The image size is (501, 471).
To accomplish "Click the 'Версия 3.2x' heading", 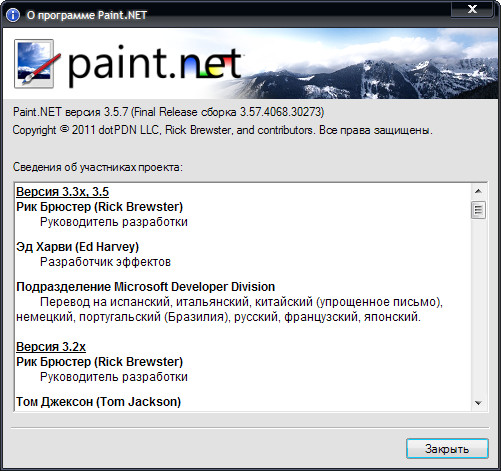I will tap(51, 347).
